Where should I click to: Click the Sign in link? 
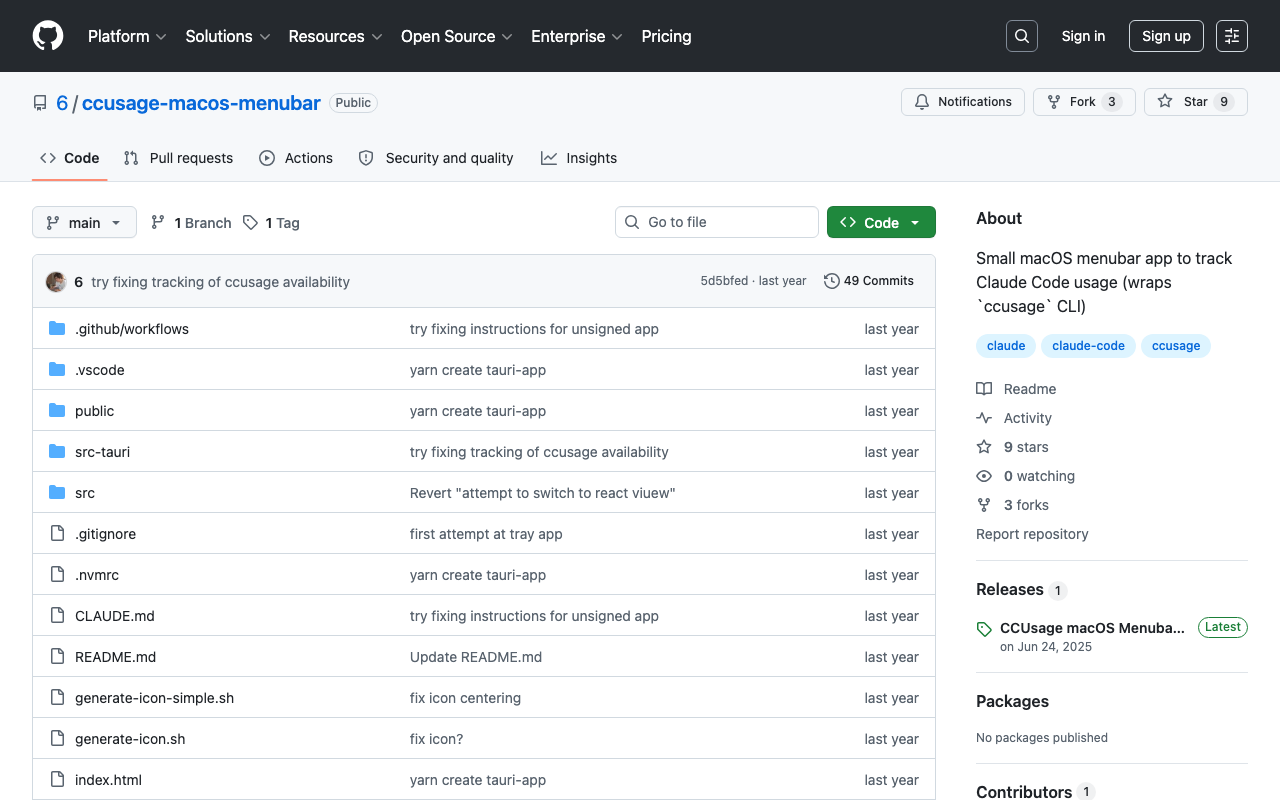pos(1083,36)
